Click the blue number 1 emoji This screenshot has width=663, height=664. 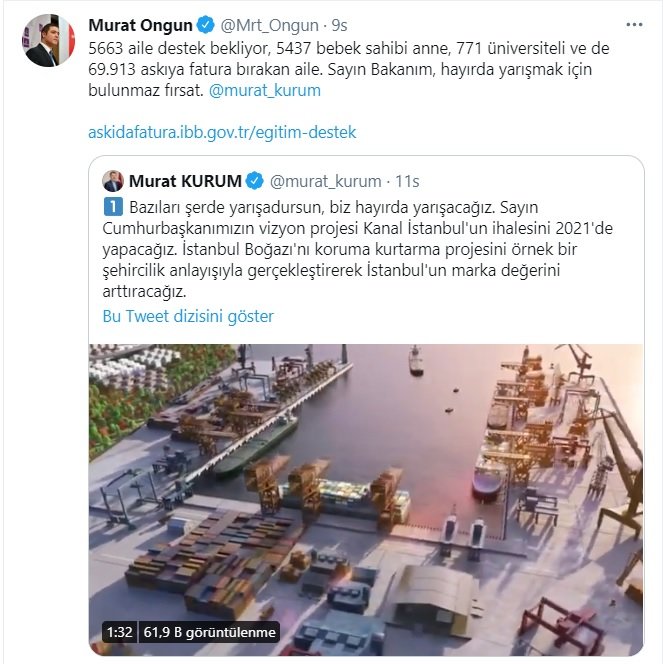pyautogui.click(x=112, y=207)
